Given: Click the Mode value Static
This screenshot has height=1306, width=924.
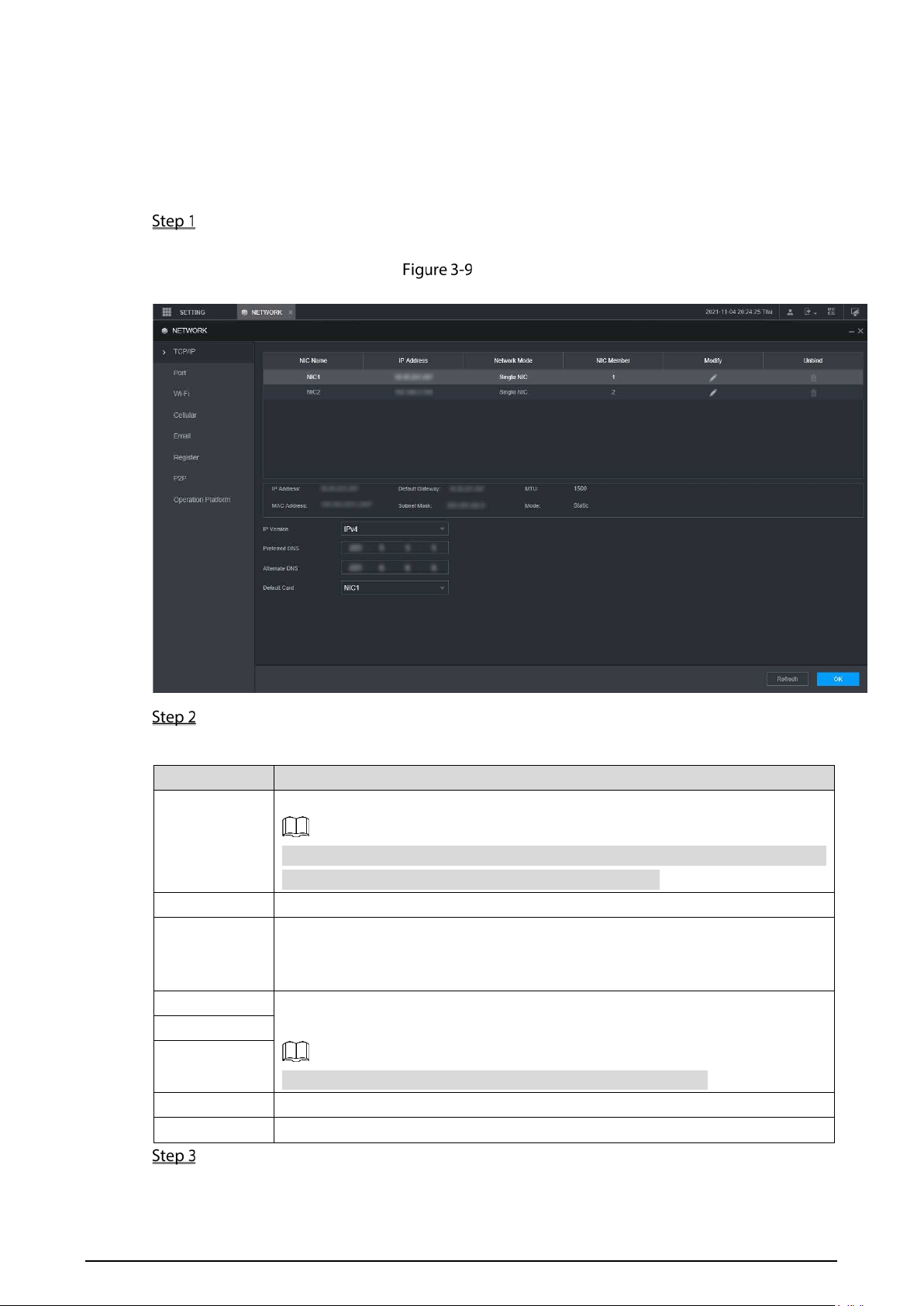Looking at the screenshot, I should [581, 505].
